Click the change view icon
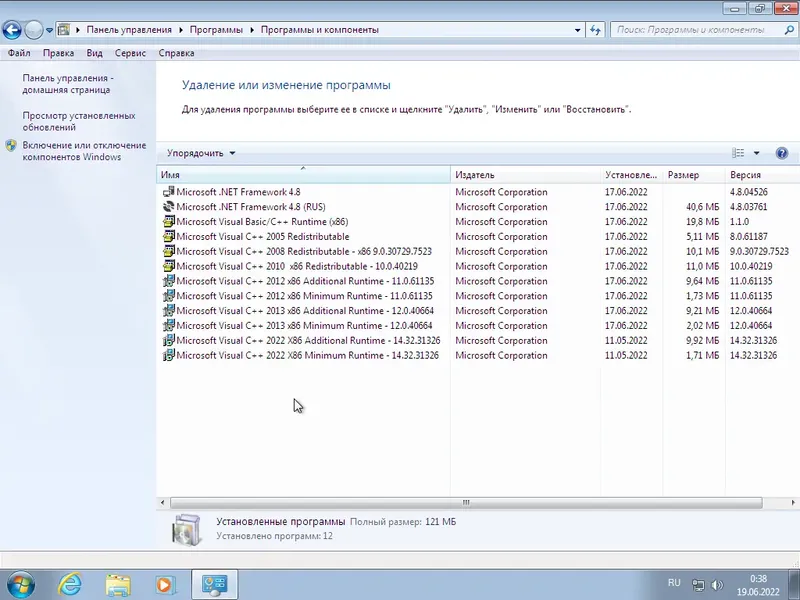Image resolution: width=800 pixels, height=600 pixels. (x=738, y=153)
